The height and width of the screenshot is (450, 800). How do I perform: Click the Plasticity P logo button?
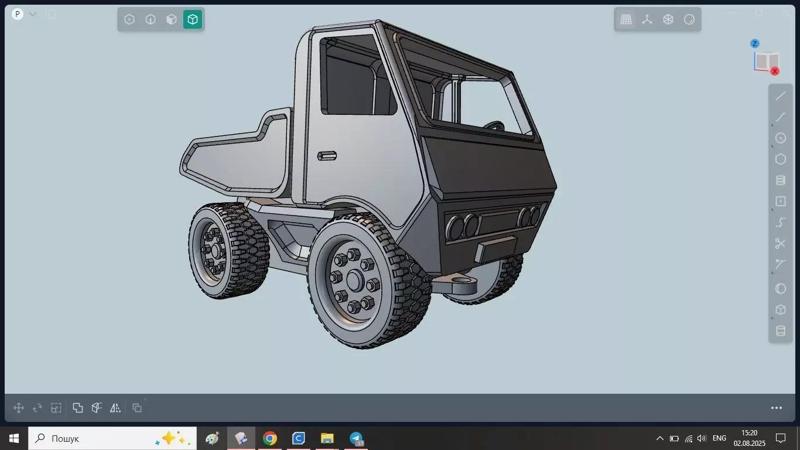(17, 14)
